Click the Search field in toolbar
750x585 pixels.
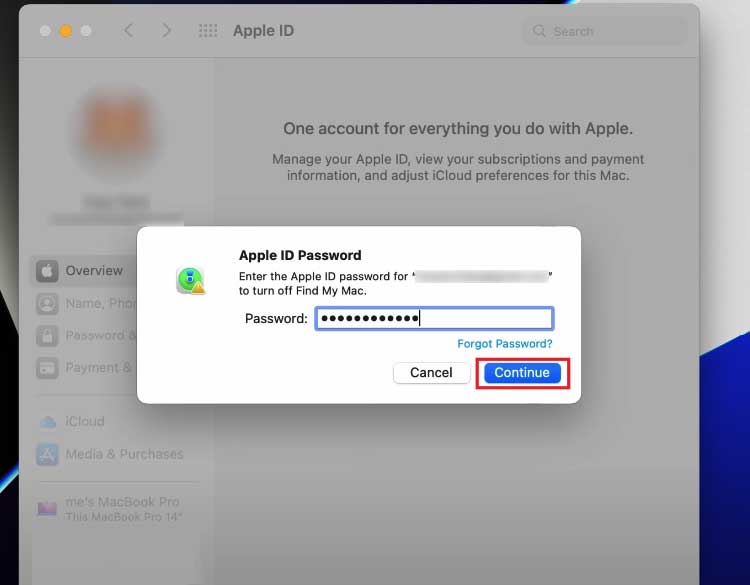[x=605, y=31]
